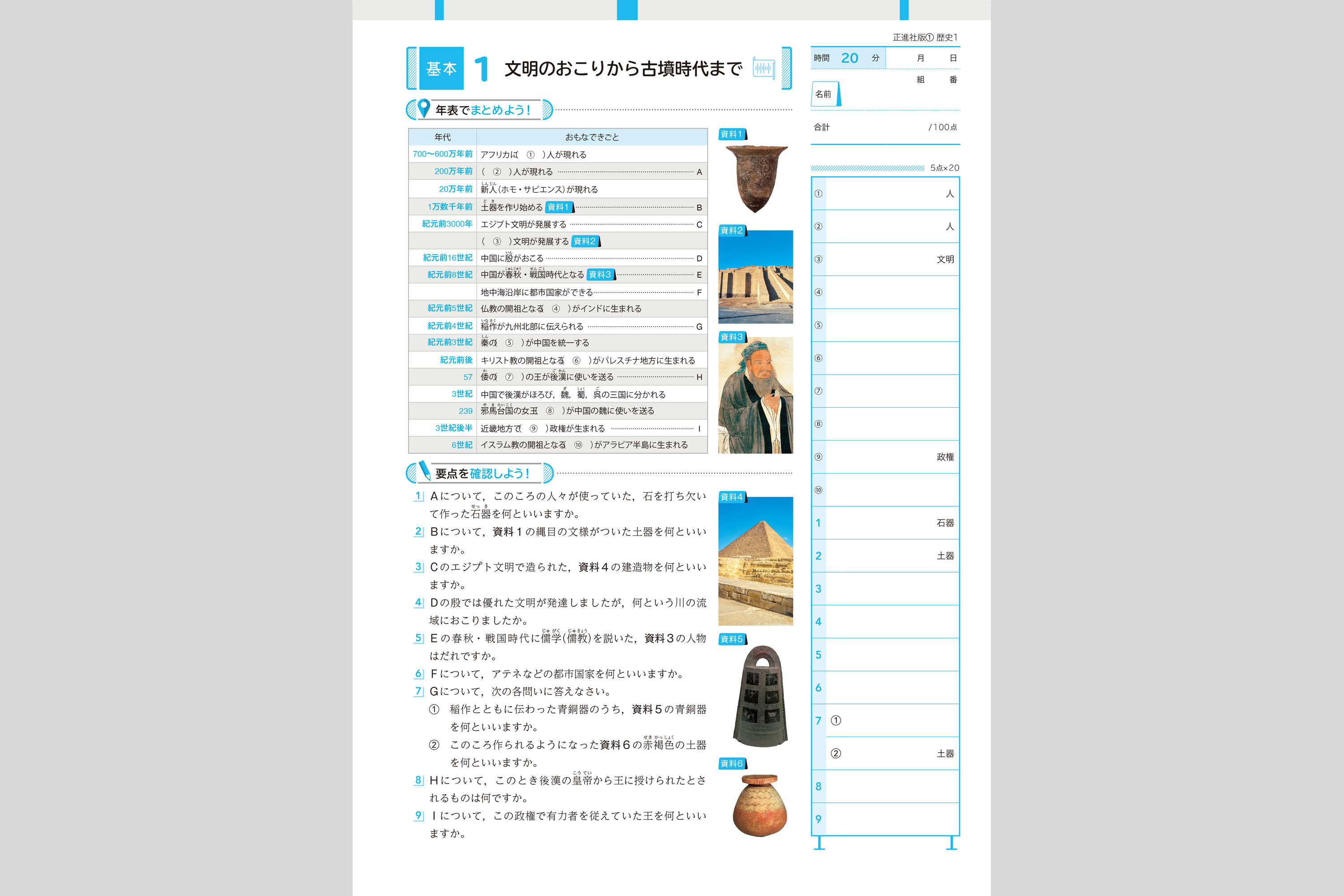
Task: Click the 5点×20 scoring note
Action: point(944,168)
